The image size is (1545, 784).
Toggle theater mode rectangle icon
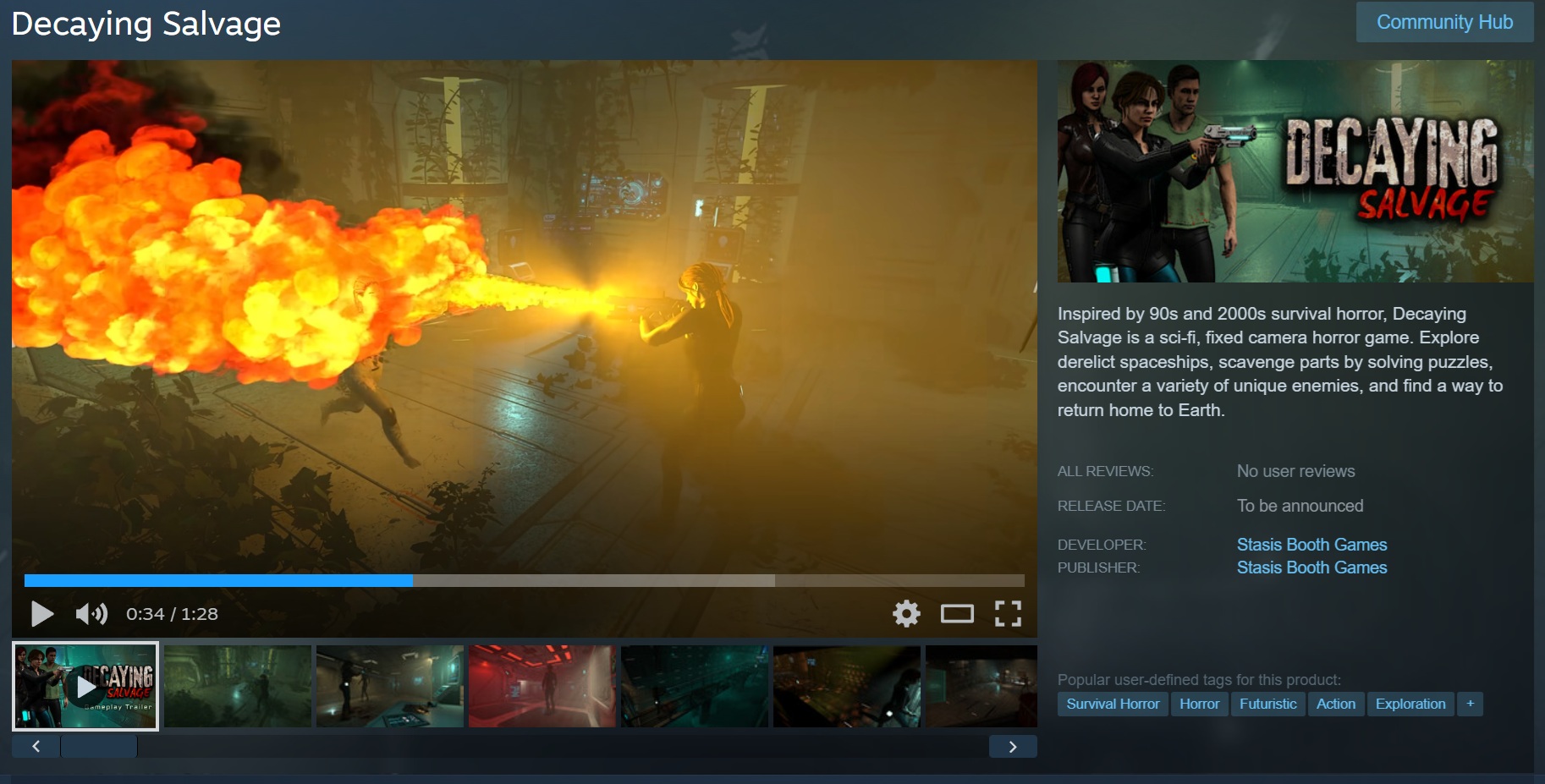coord(957,613)
